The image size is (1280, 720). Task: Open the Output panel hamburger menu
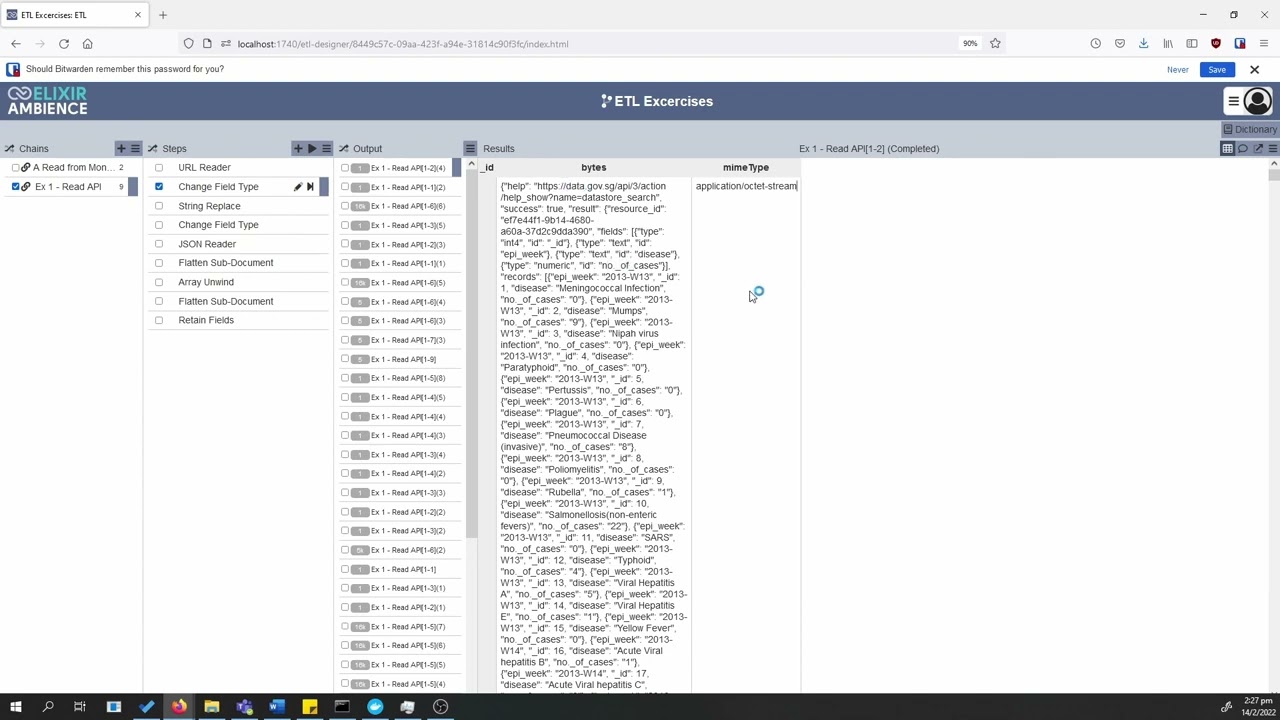point(469,148)
